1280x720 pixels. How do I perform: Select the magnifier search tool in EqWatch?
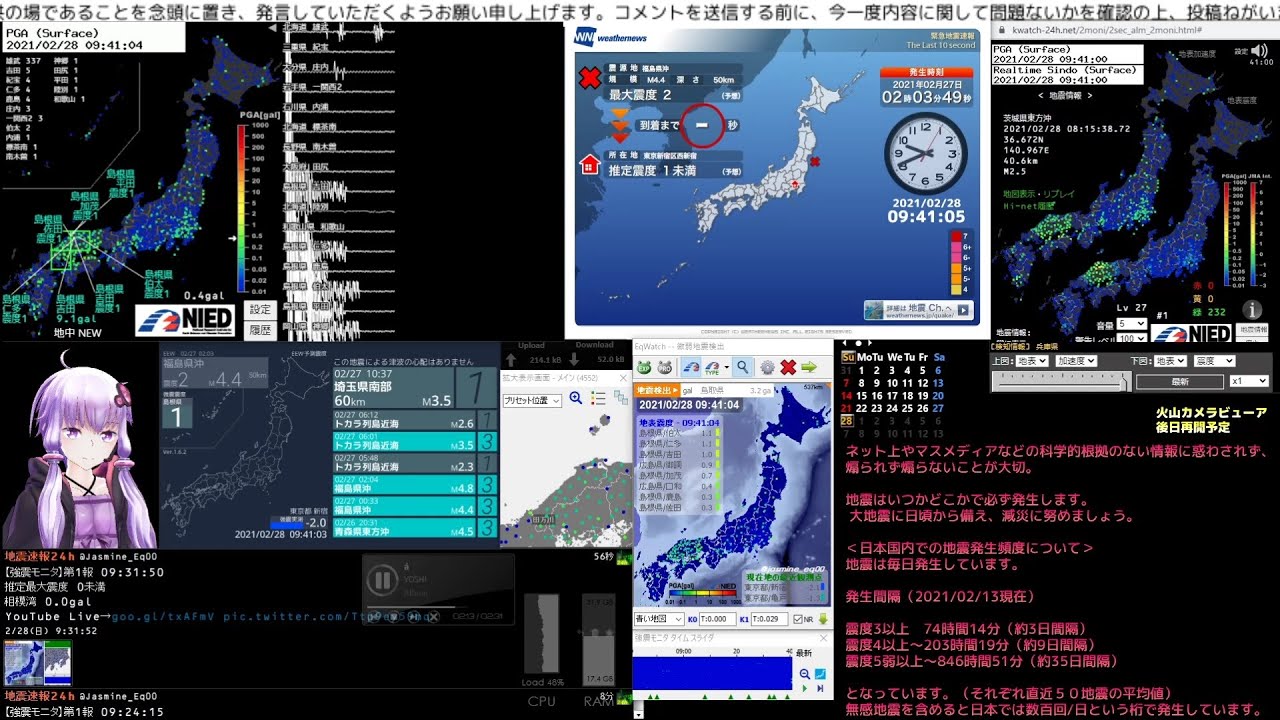[742, 367]
